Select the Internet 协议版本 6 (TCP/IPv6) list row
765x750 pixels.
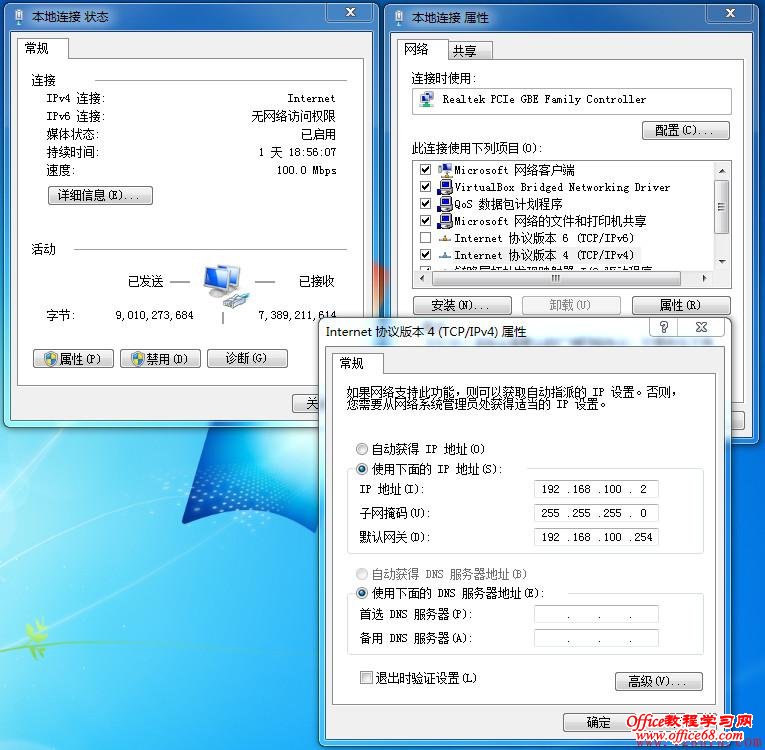(x=544, y=238)
